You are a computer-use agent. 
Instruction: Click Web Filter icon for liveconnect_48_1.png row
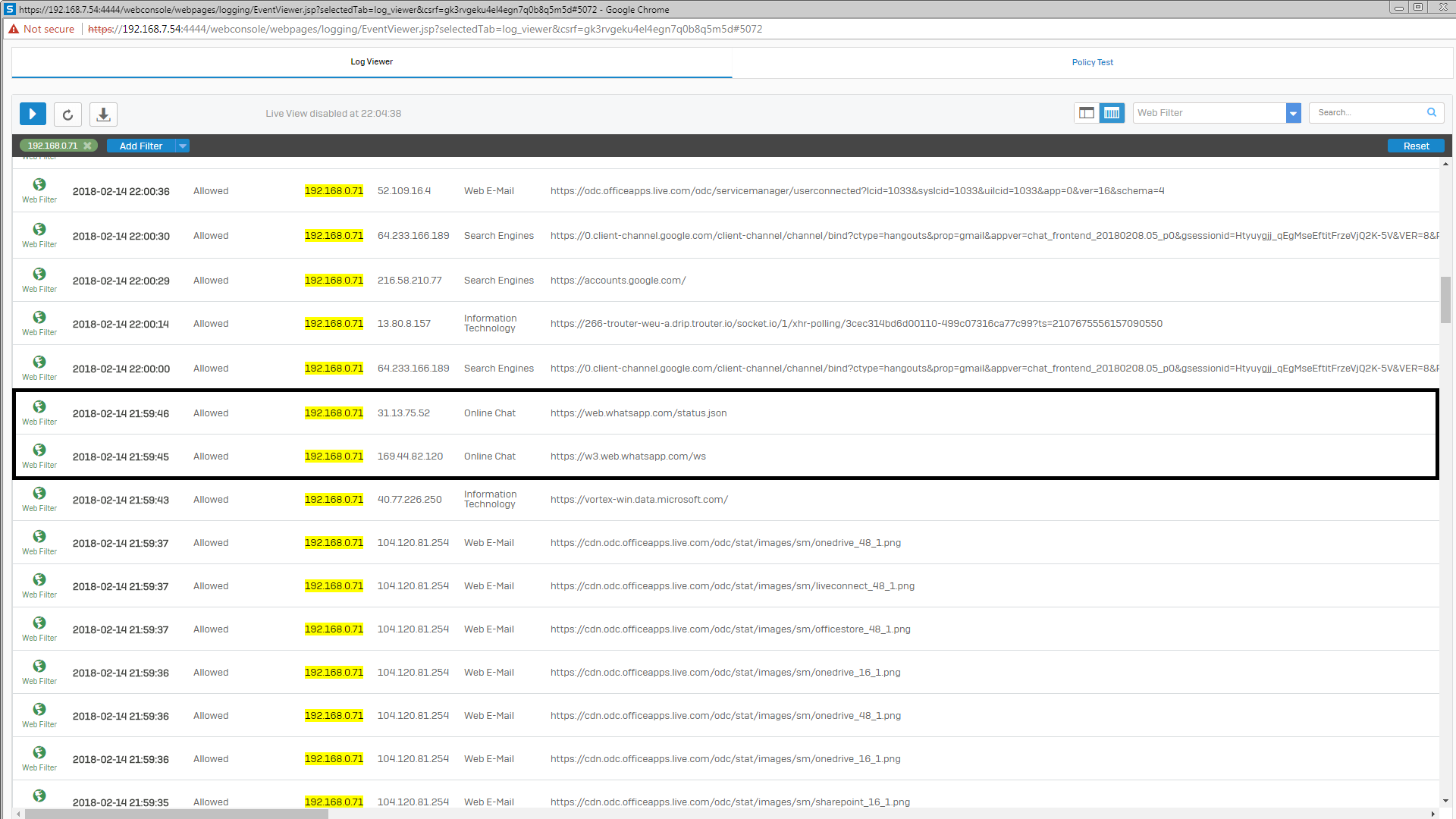point(39,579)
